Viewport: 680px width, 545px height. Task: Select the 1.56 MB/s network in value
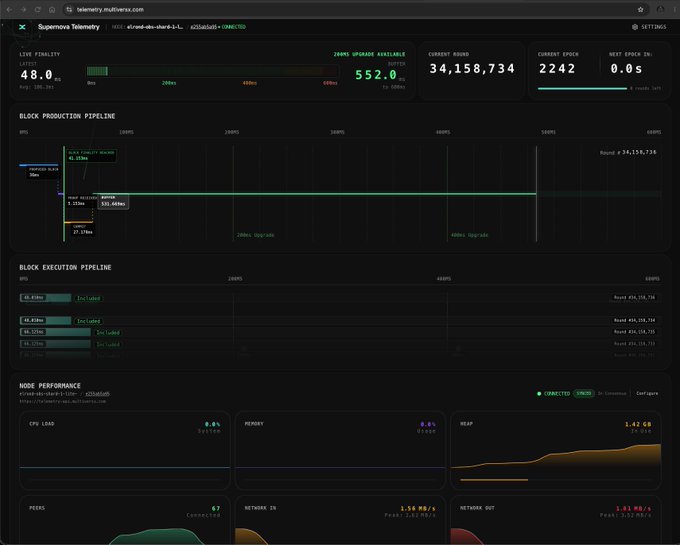pos(418,508)
